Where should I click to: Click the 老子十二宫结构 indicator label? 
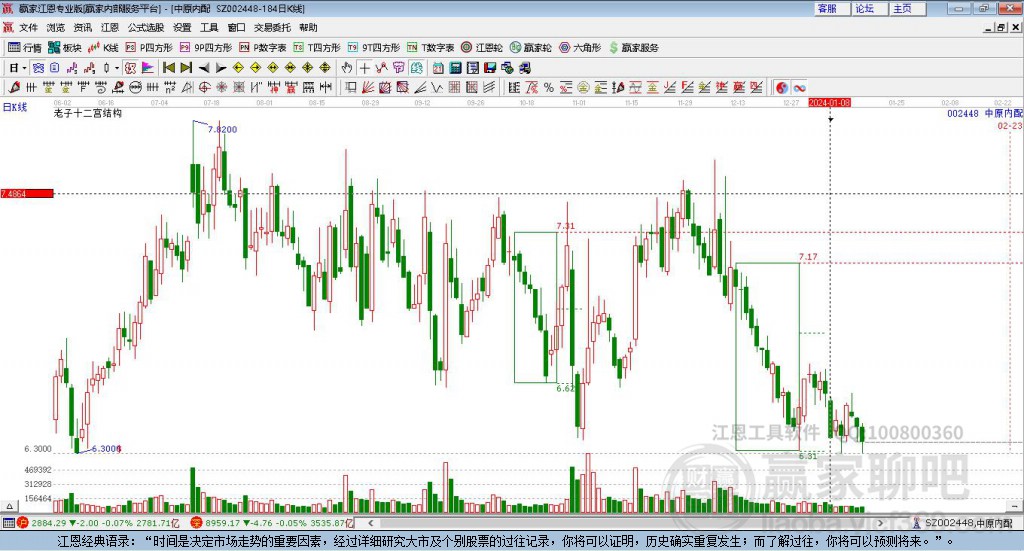tap(88, 113)
